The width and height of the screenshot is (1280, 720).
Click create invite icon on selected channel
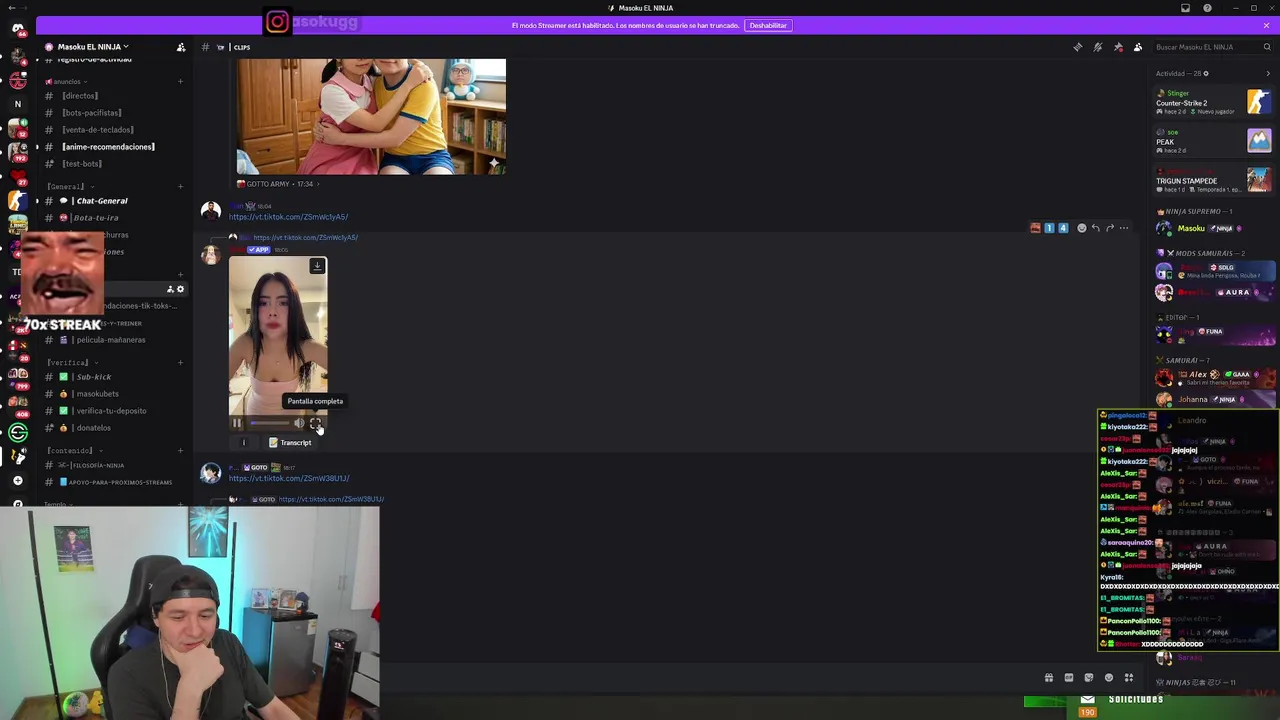(170, 289)
